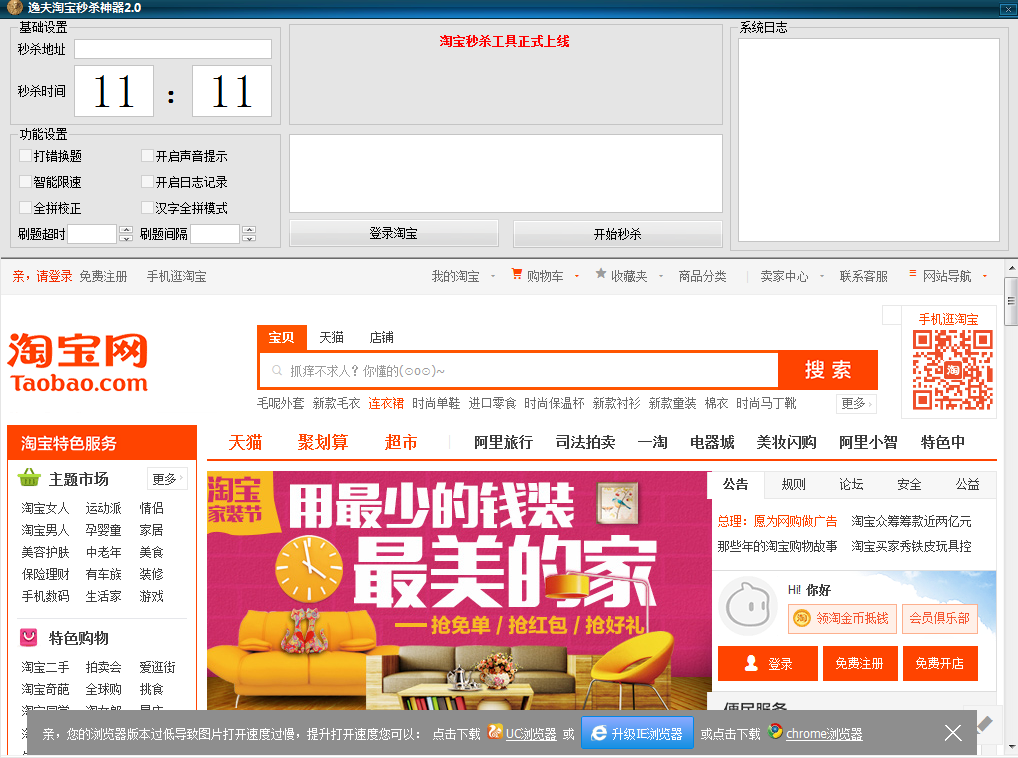Expand the 网站导航 dropdown
This screenshot has width=1018, height=758.
947,275
